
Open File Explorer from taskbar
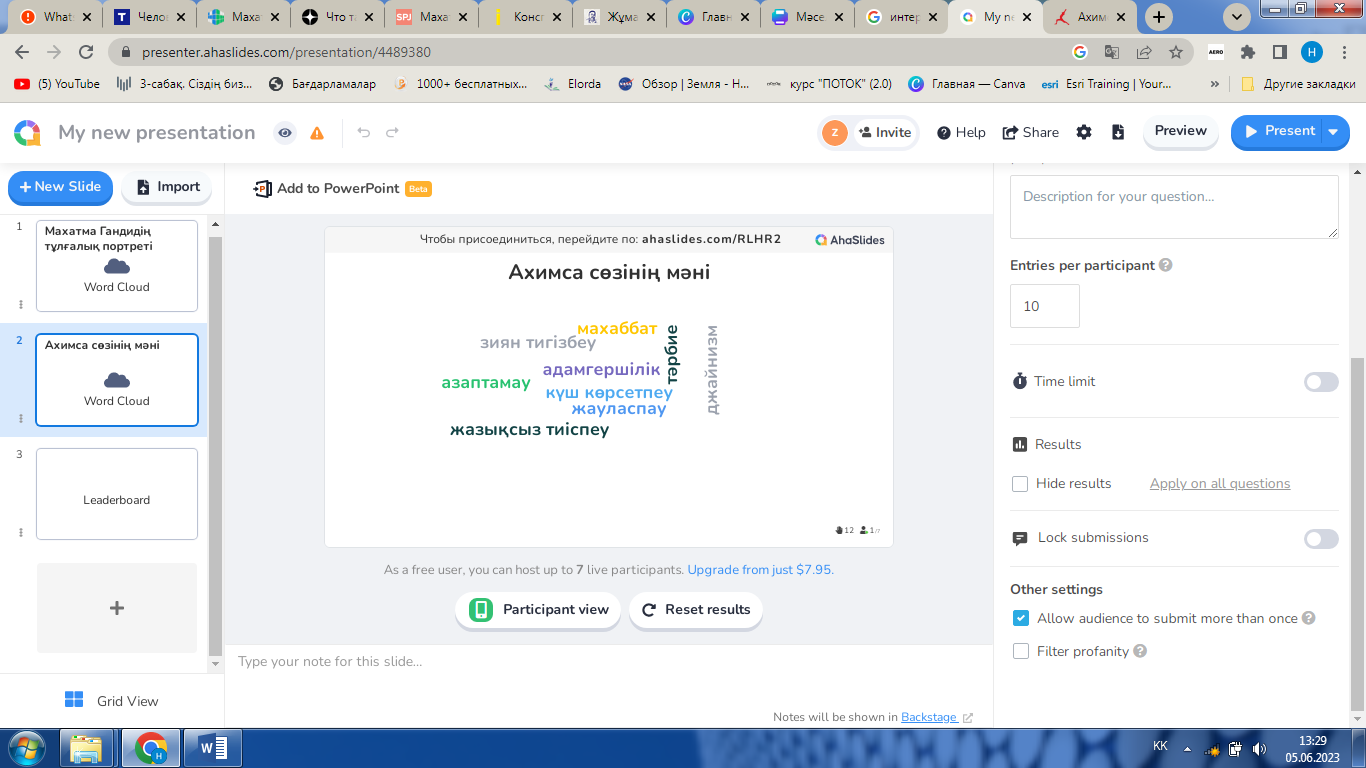tap(87, 748)
